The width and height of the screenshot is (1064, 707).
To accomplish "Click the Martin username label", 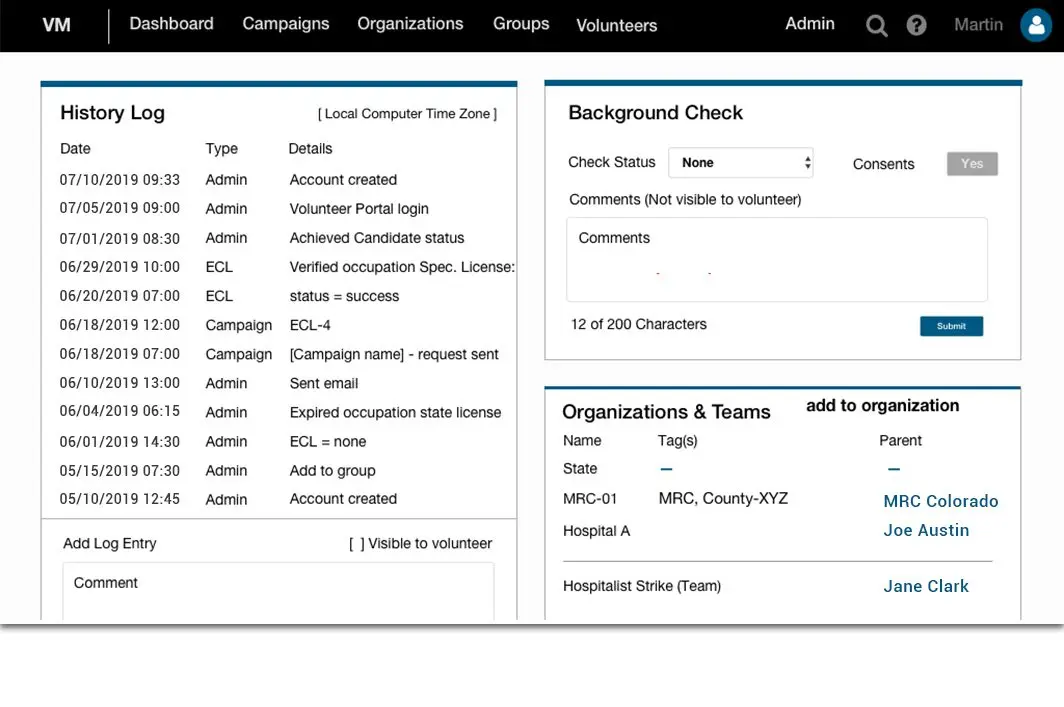I will click(978, 25).
